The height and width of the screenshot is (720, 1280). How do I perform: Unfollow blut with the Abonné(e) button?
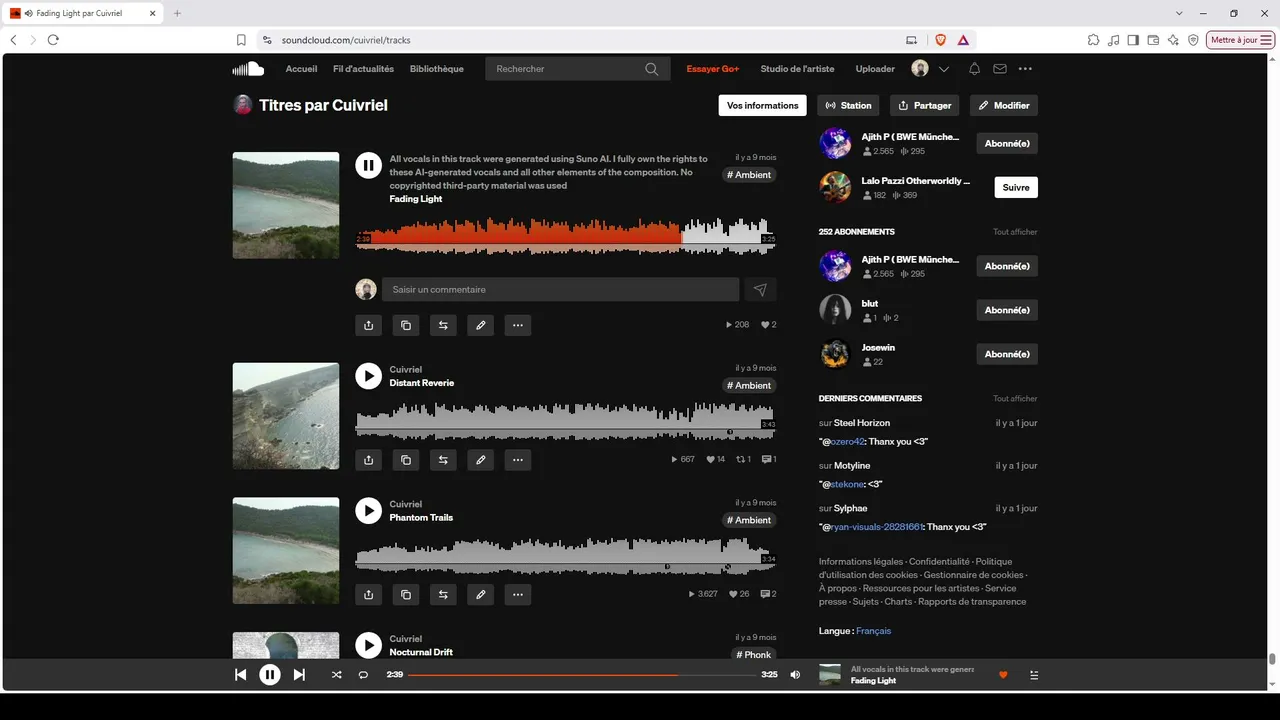1007,310
